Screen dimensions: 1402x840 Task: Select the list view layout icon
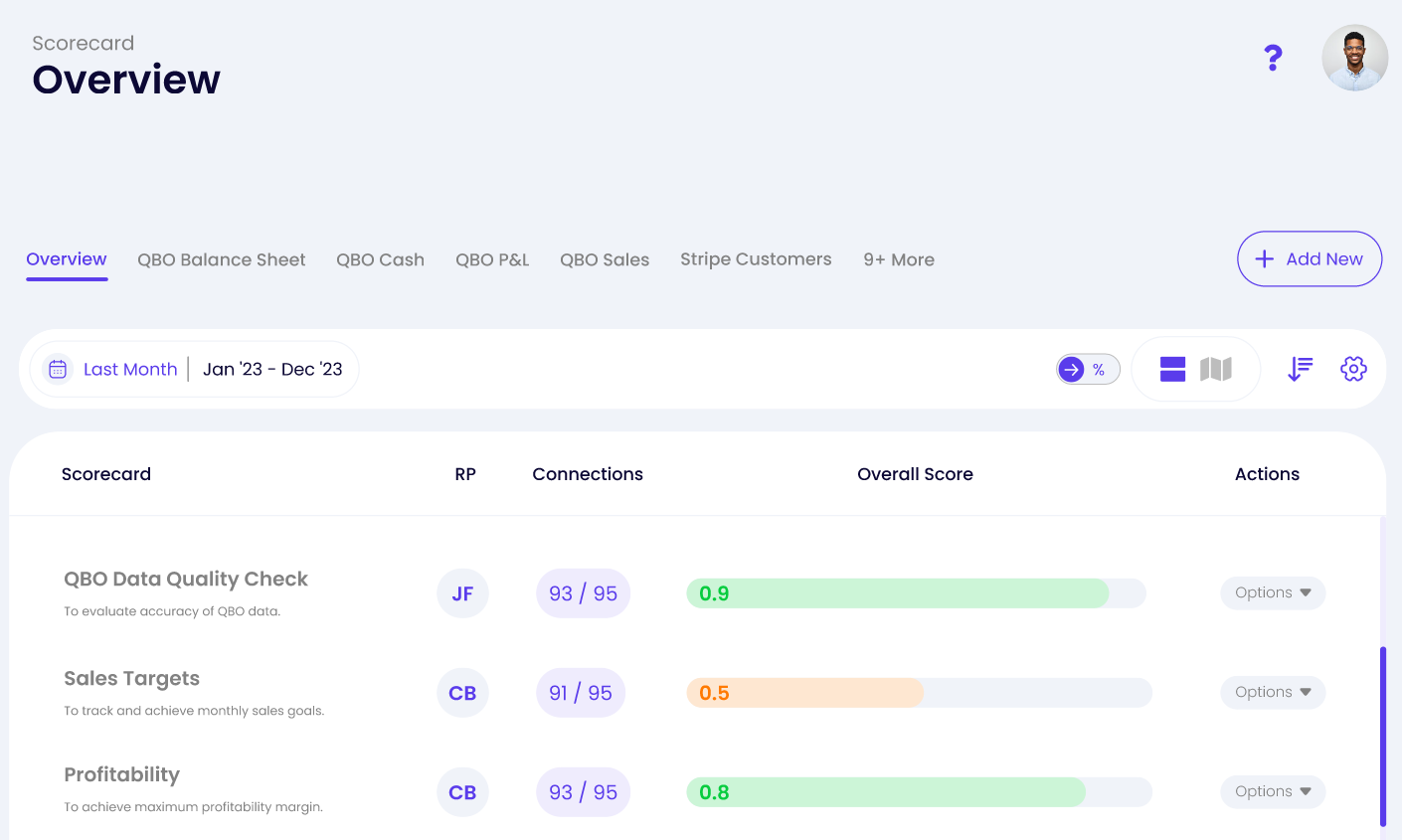pyautogui.click(x=1172, y=368)
